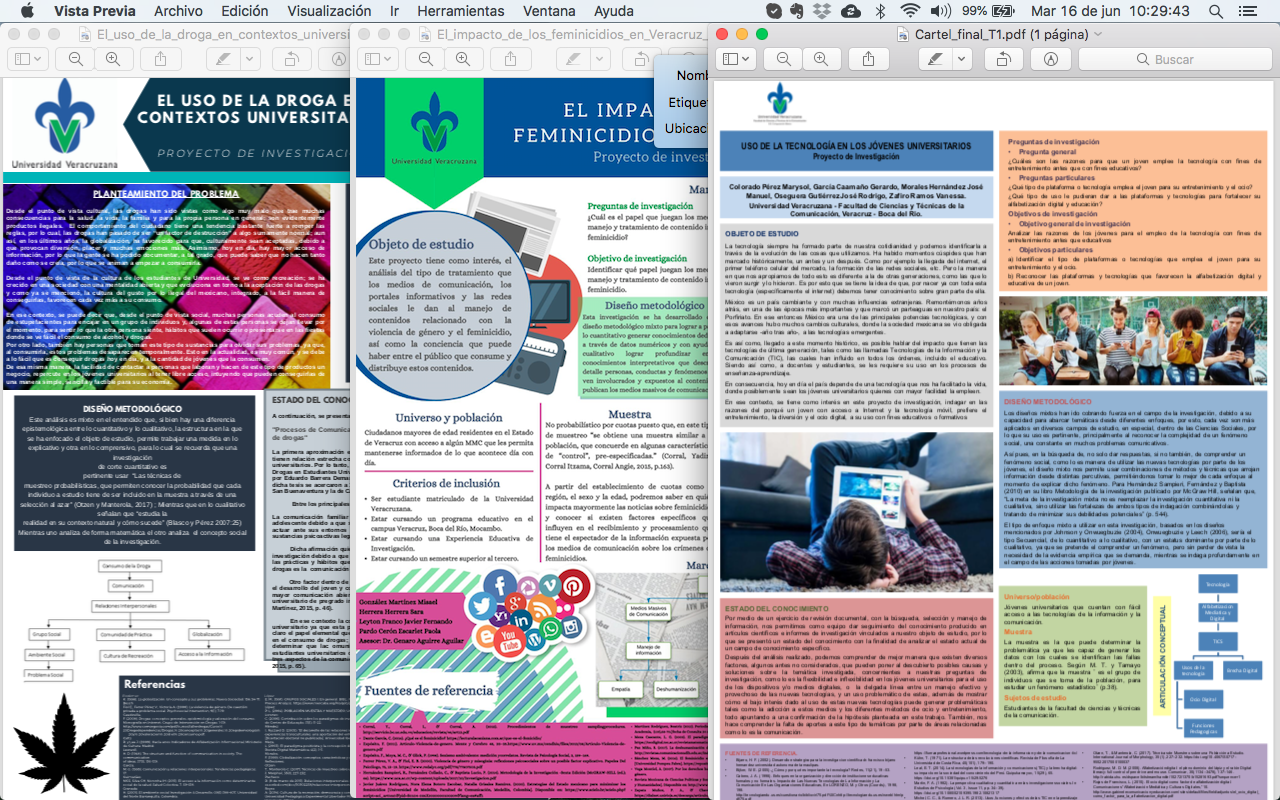
Task: Zoom in on the El_uso_de_la_droga document
Action: [x=112, y=59]
